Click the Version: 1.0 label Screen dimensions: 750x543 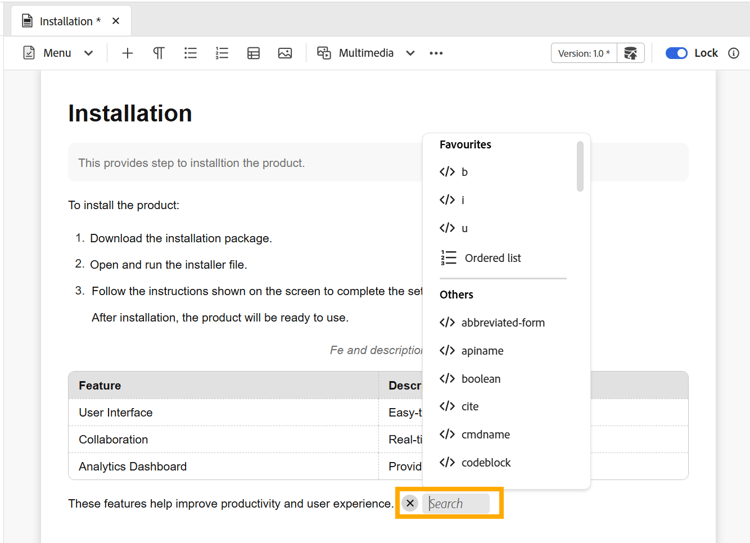(584, 53)
